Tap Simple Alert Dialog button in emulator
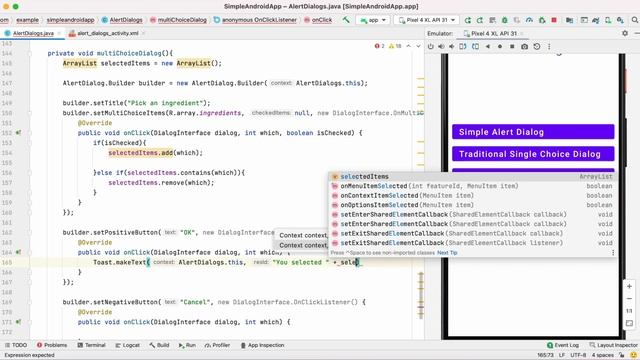Image resolution: width=640 pixels, height=360 pixels. [533, 132]
